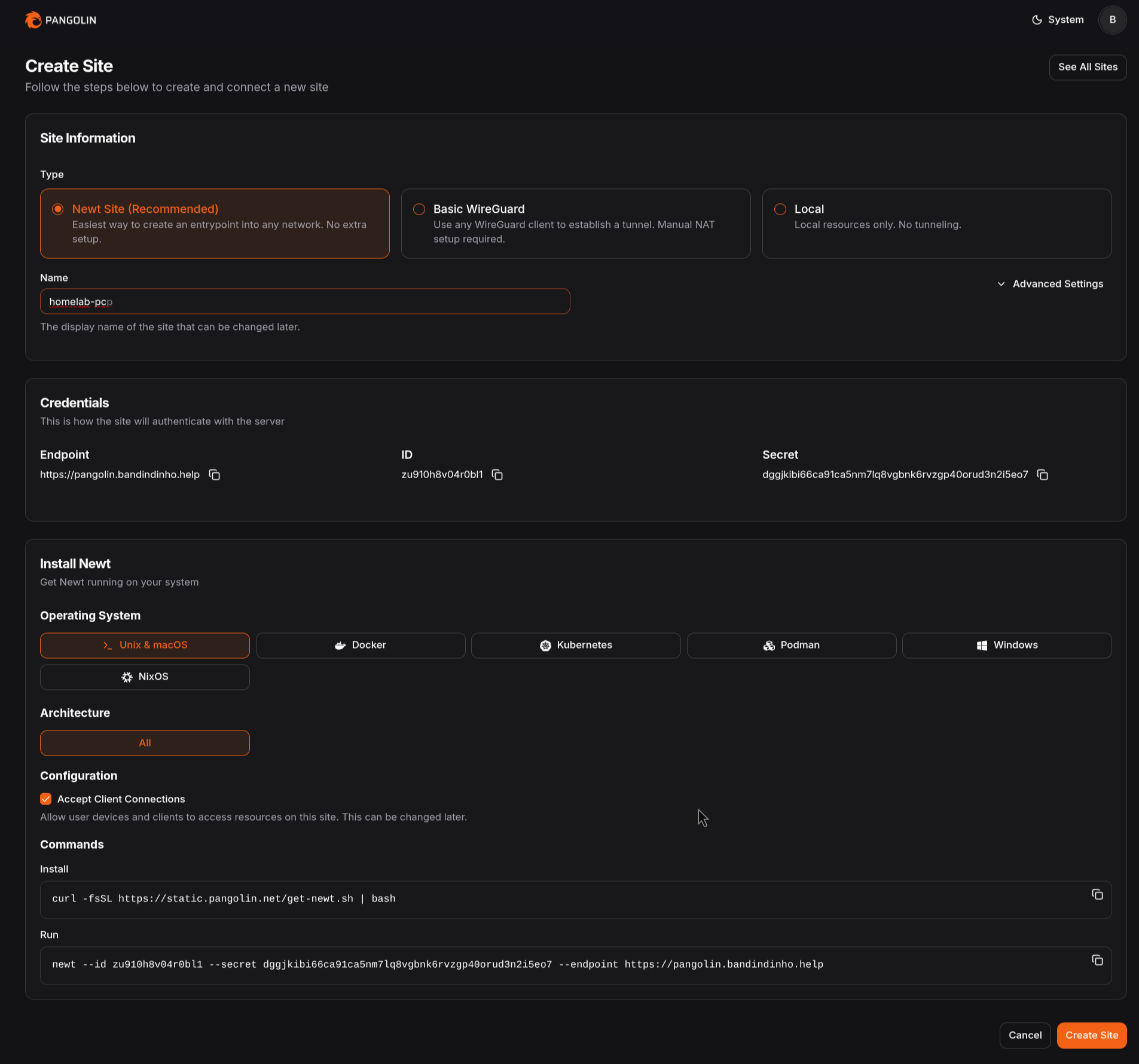Expand Advanced Settings

1051,284
